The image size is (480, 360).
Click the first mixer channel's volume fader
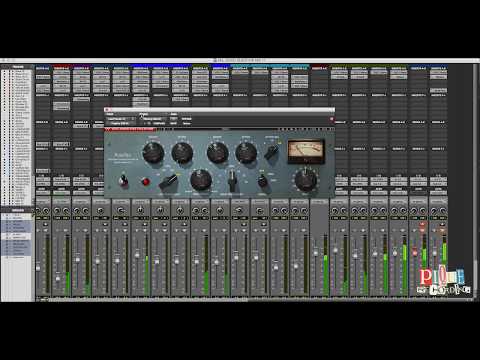click(x=38, y=267)
